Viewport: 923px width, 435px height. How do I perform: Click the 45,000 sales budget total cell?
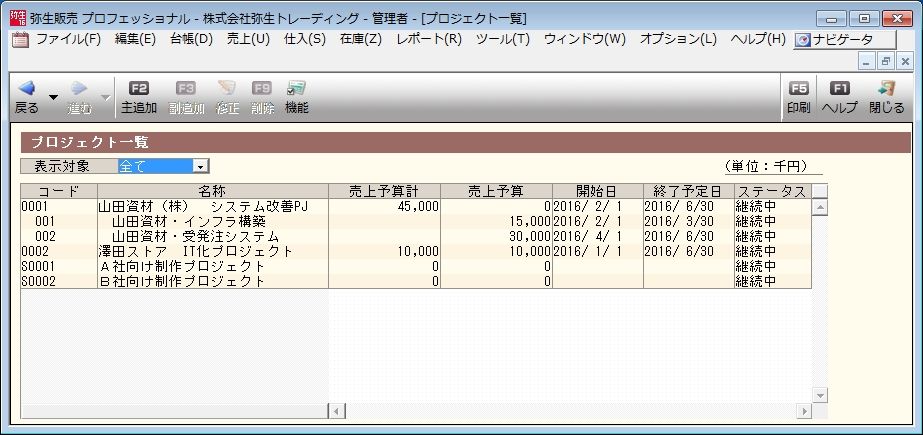click(x=384, y=207)
